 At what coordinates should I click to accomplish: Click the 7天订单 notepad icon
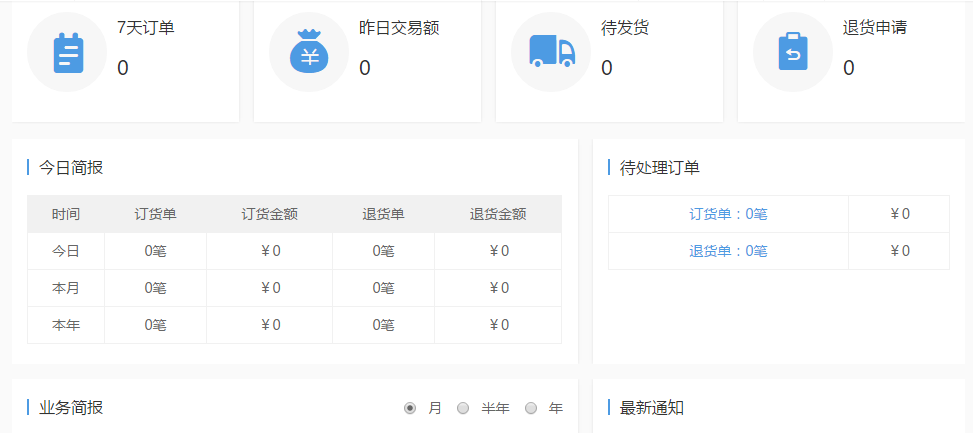tap(68, 53)
